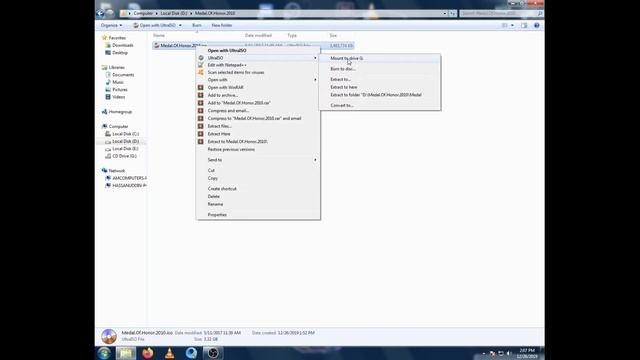Open the AMCOMPUTERS network computer
Screen dimensions: 640x360
click(x=129, y=178)
